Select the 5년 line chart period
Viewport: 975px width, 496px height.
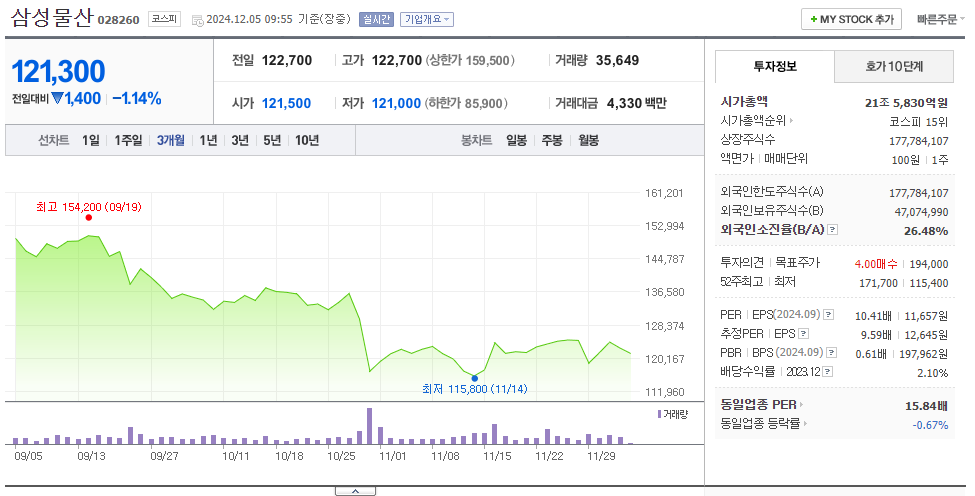tap(272, 140)
